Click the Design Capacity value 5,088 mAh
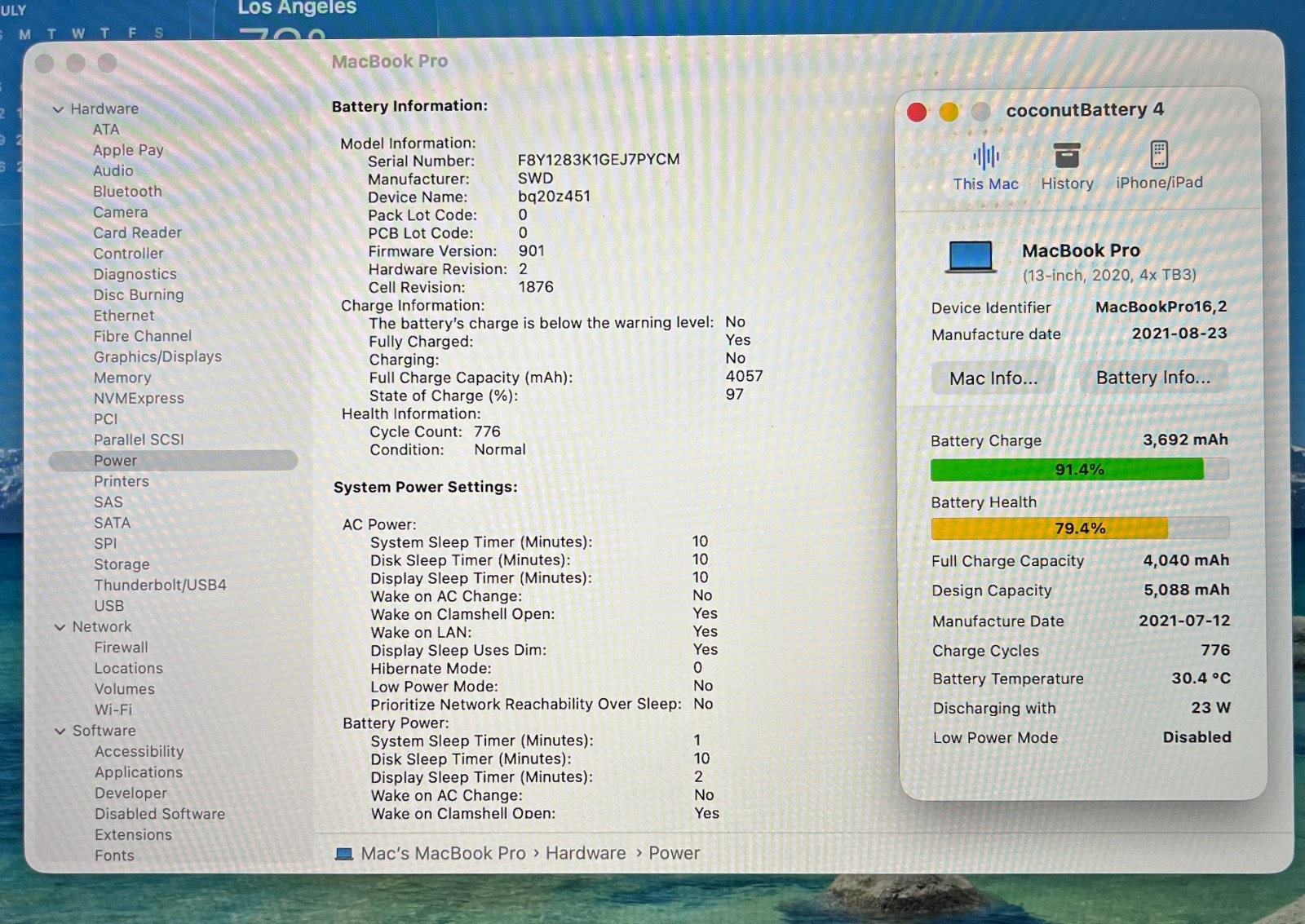Image resolution: width=1305 pixels, height=924 pixels. pos(1186,590)
